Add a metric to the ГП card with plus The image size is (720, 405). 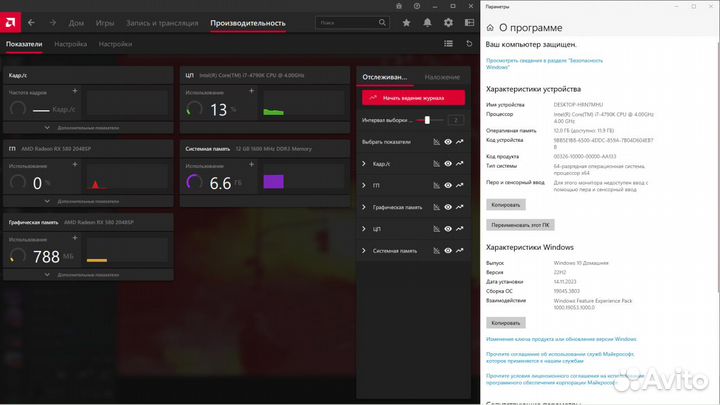[x=75, y=164]
